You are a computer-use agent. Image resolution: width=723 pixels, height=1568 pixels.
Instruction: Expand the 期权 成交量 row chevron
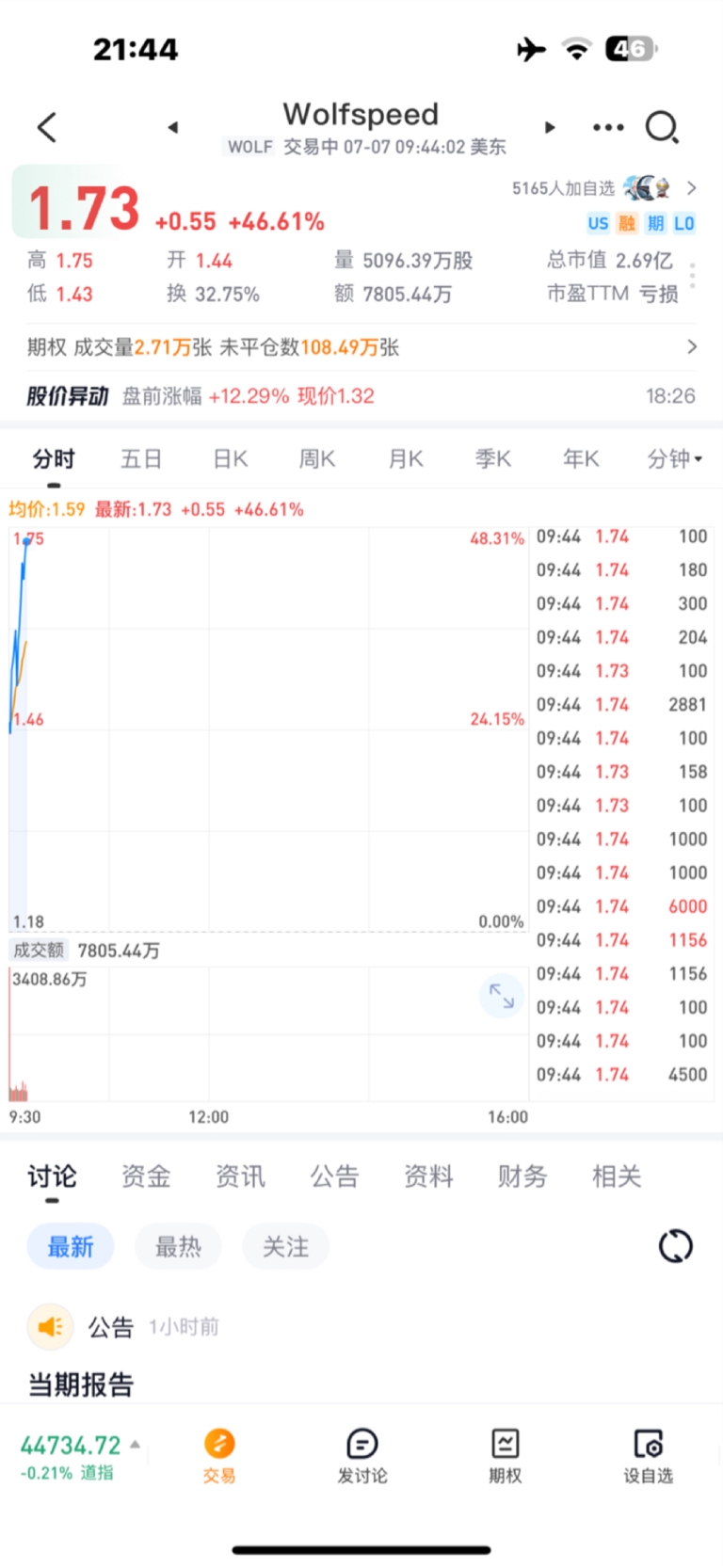[x=692, y=347]
